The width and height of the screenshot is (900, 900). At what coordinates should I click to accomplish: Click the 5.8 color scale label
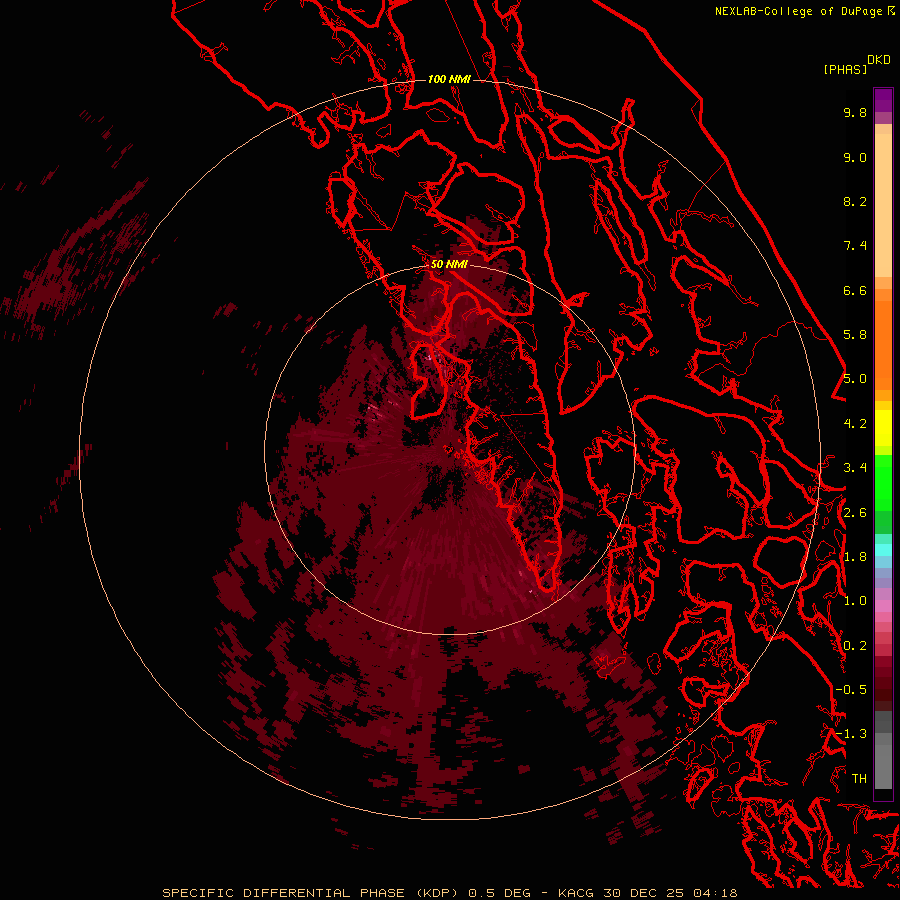855,335
